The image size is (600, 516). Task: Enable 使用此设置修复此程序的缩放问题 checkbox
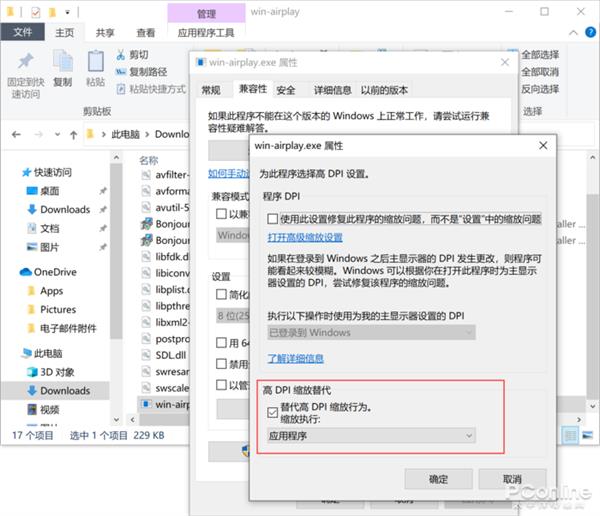click(273, 218)
